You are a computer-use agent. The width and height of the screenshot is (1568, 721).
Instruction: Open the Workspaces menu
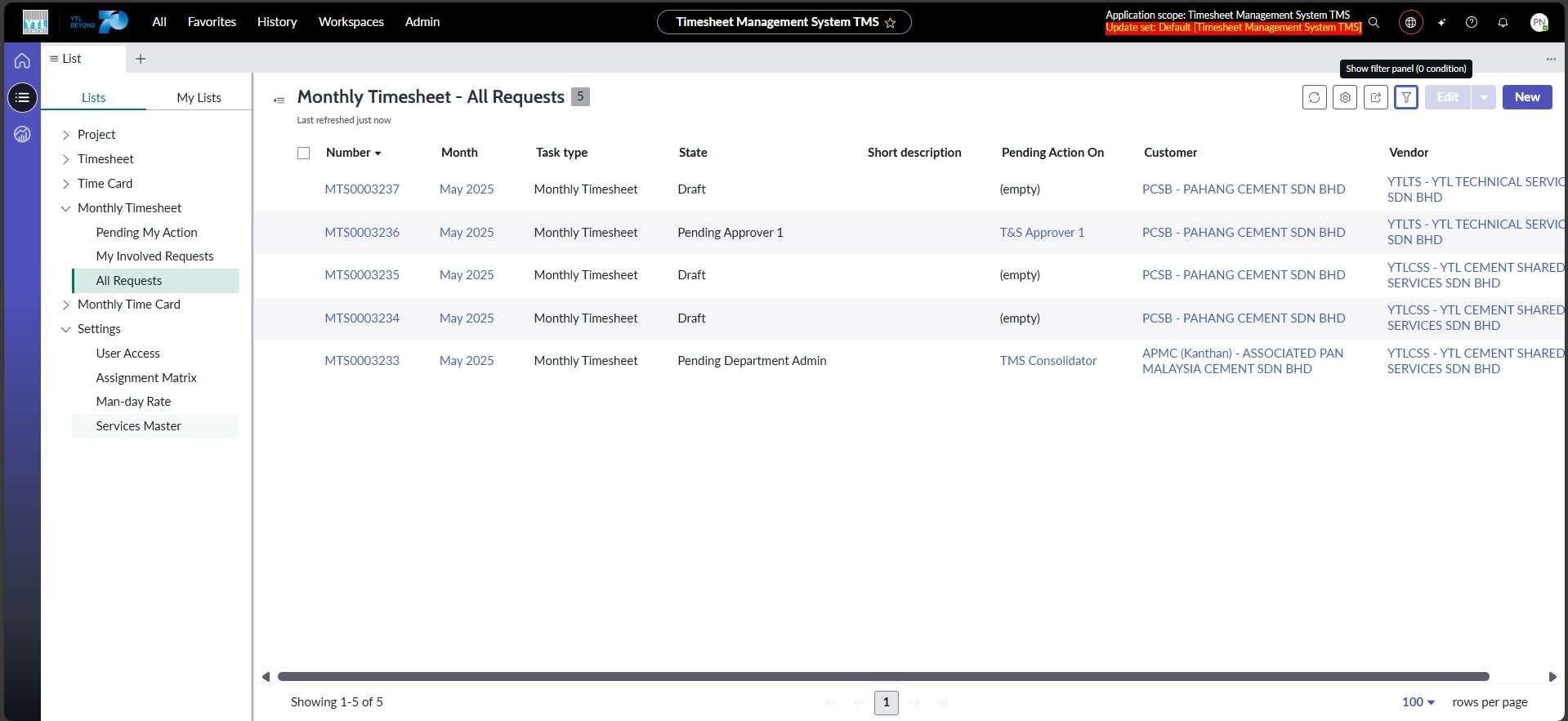pyautogui.click(x=351, y=22)
